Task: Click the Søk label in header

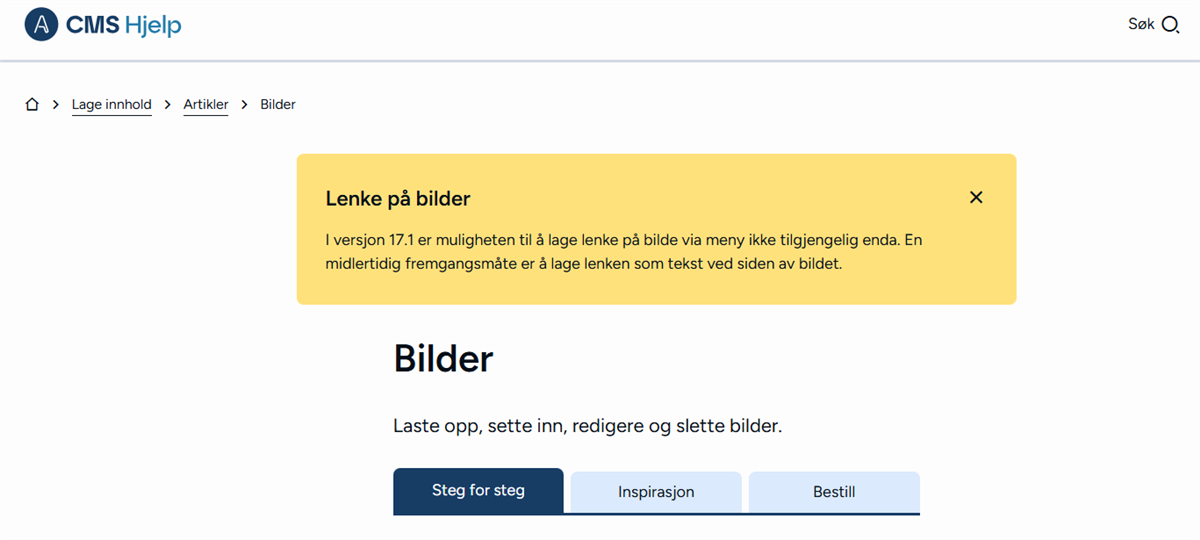Action: (1141, 24)
